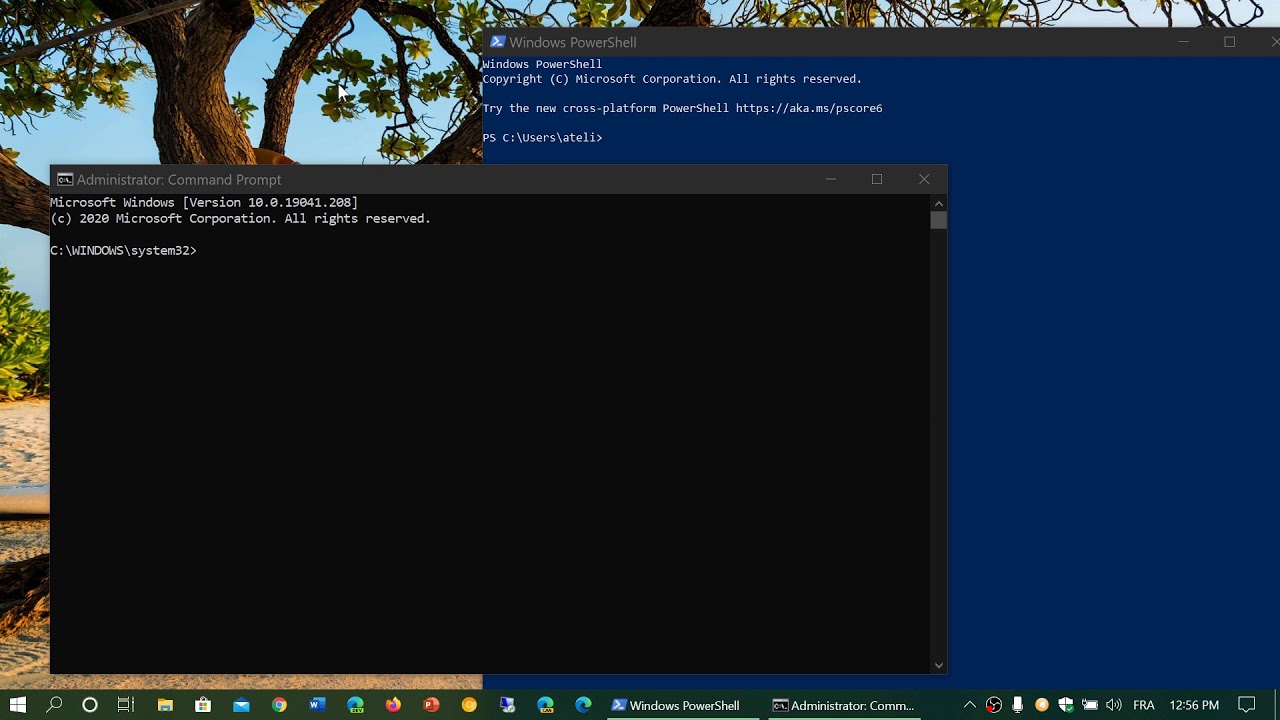This screenshot has height=720, width=1280.
Task: Click the Command Prompt scrollbar thumb
Action: (x=938, y=221)
